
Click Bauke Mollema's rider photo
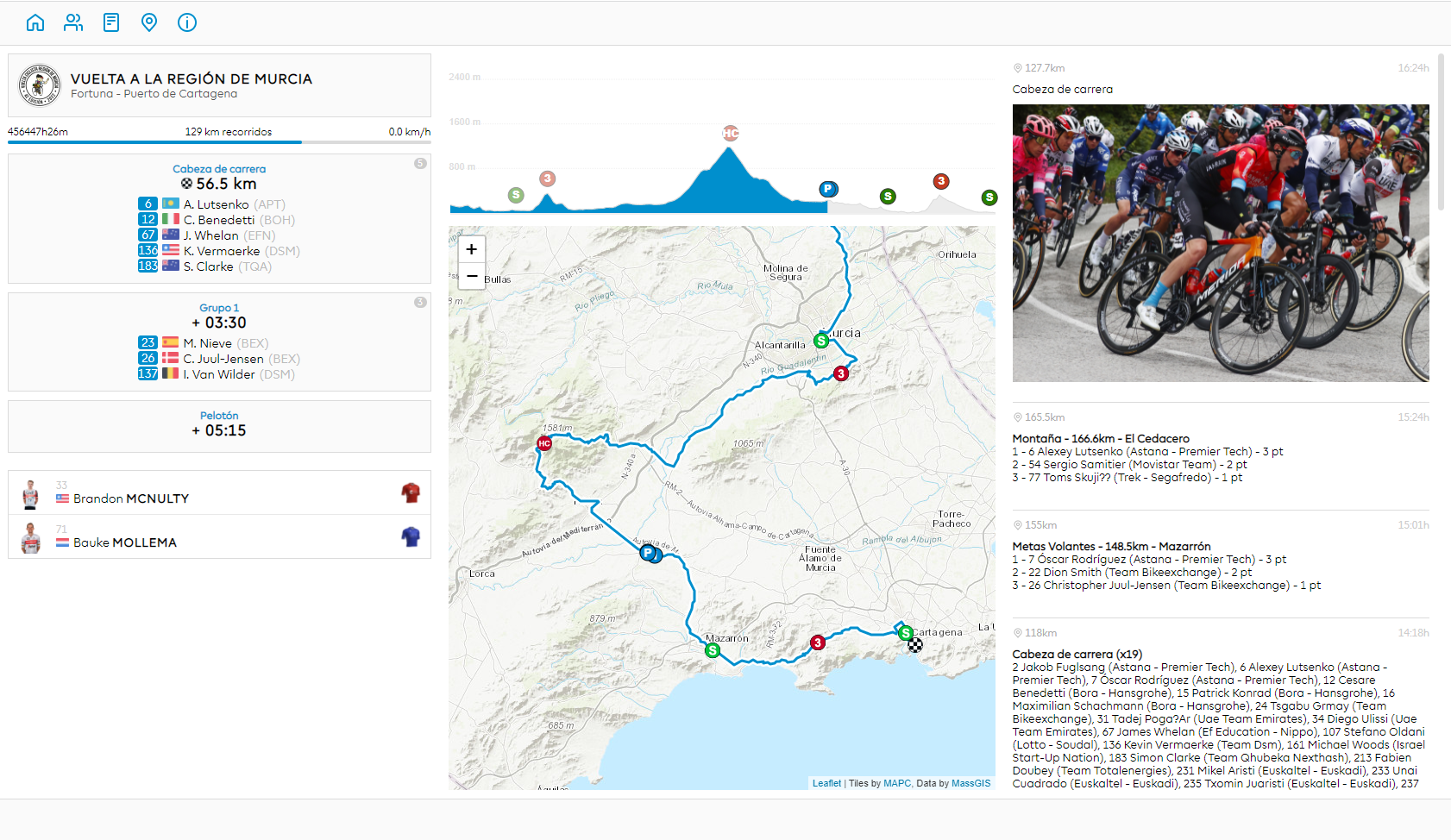pyautogui.click(x=31, y=537)
